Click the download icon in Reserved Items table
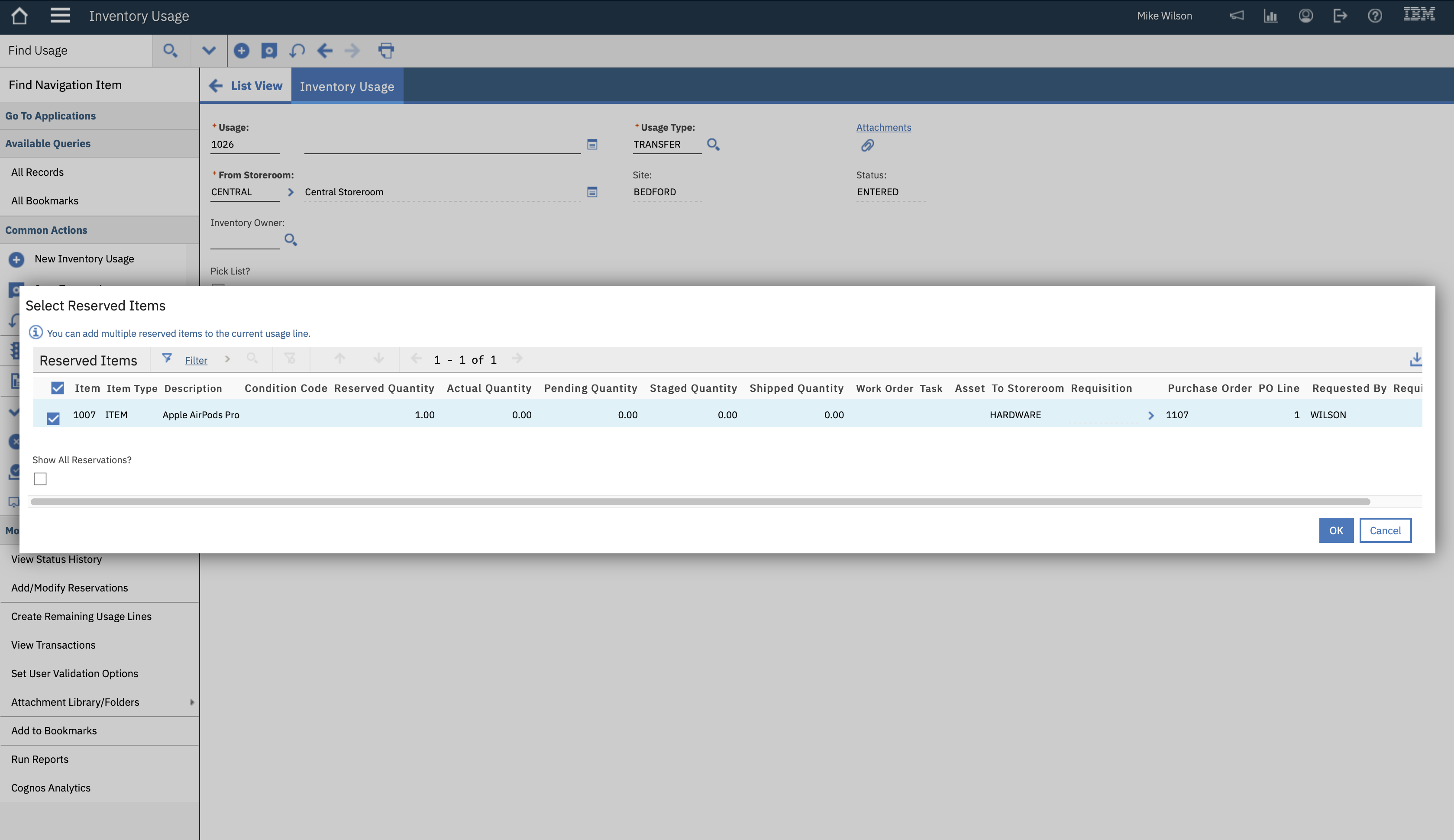Viewport: 1454px width, 840px height. (1416, 359)
